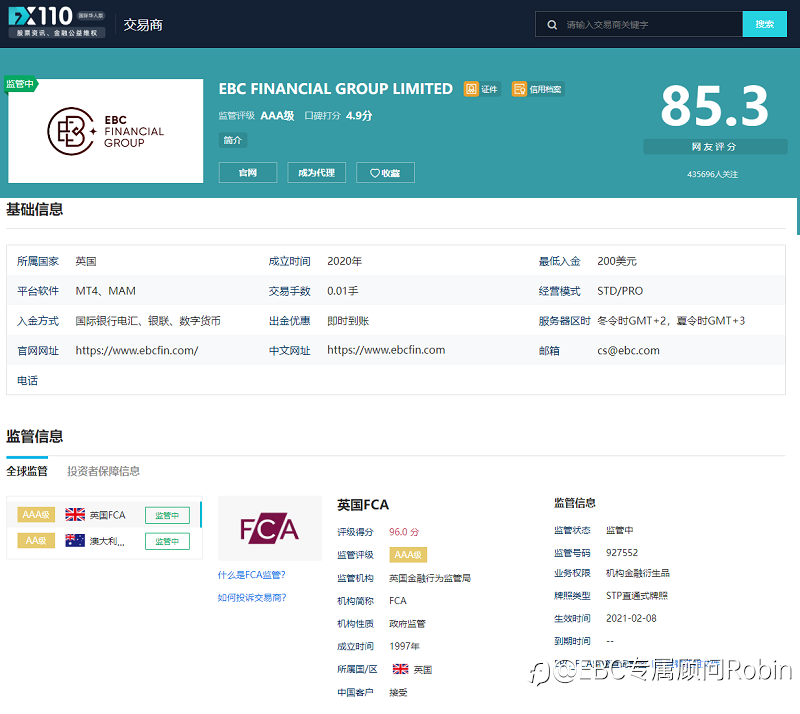This screenshot has height=714, width=800.
Task: Click the 最低入金 value 200美元
Action: click(617, 261)
